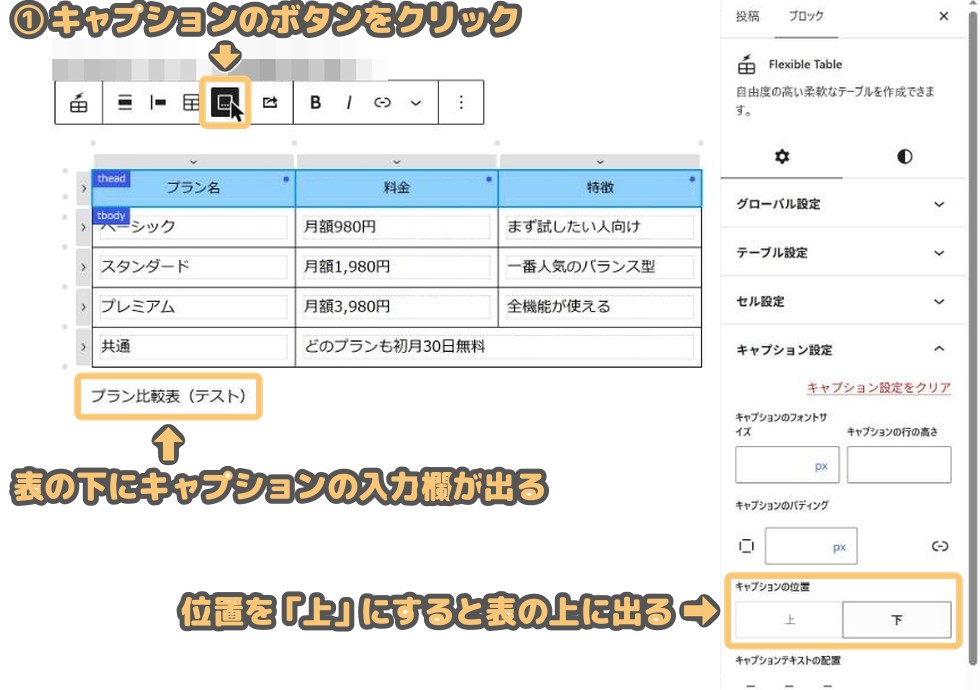Screen dimensions: 980x690
Task: Insert a link with the toolbar link icon
Action: coord(382,102)
